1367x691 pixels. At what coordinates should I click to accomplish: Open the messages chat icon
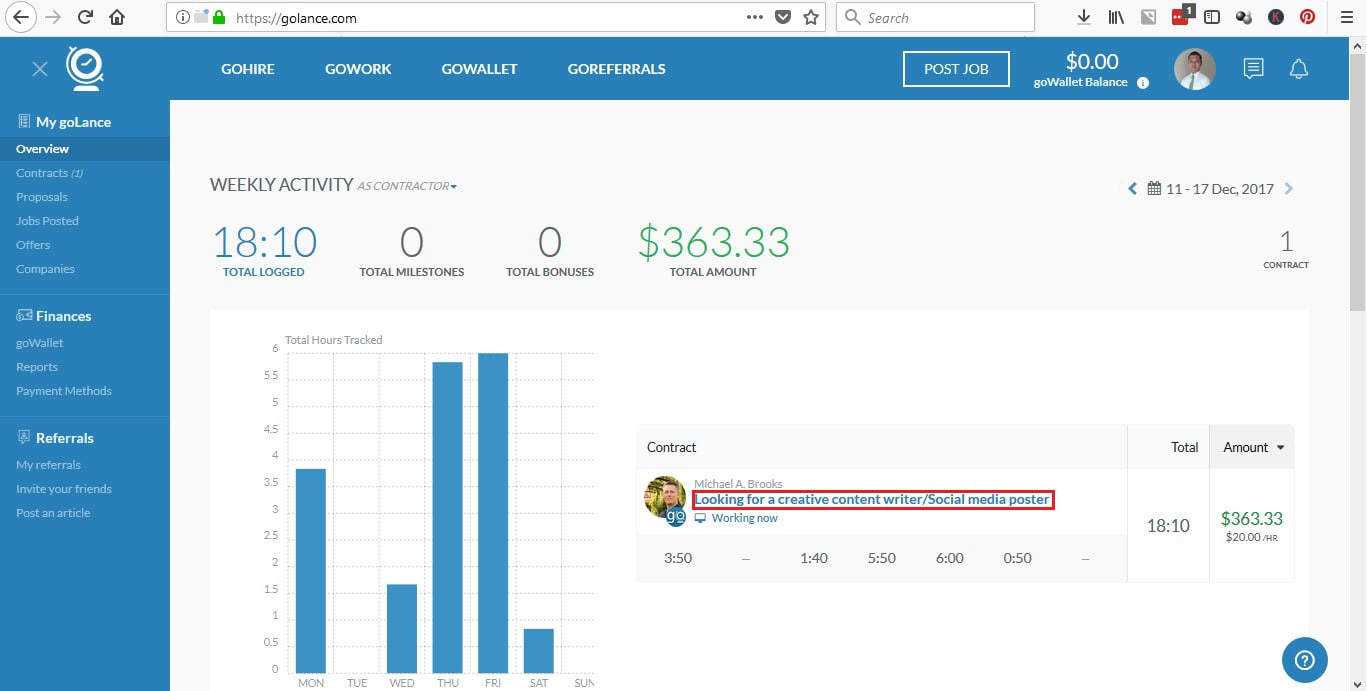click(1253, 68)
